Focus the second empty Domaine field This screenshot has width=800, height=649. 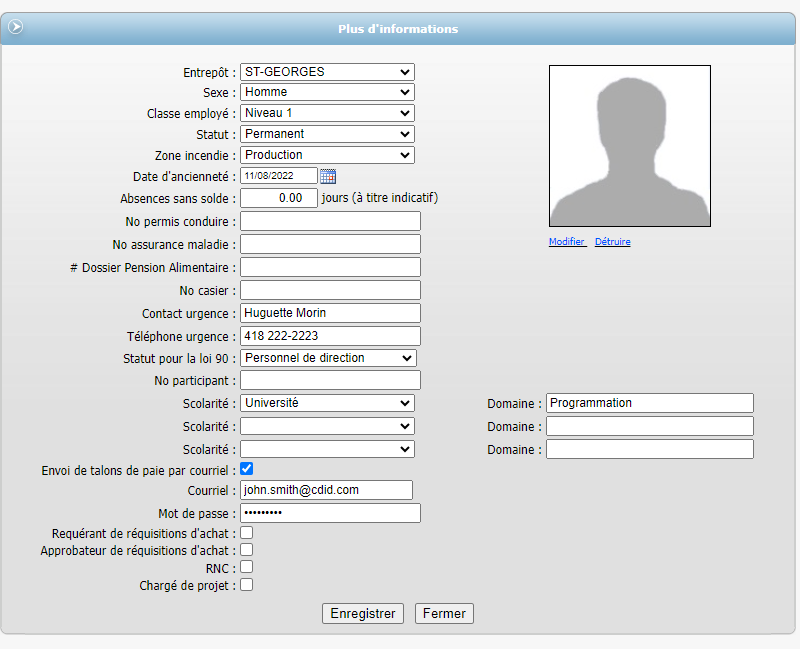tap(650, 426)
